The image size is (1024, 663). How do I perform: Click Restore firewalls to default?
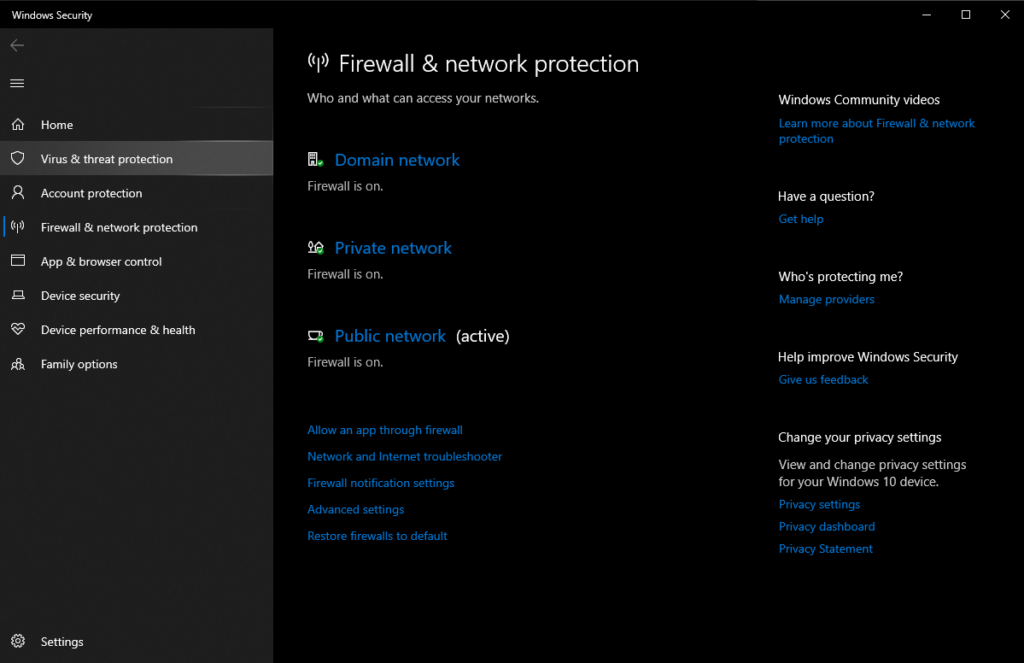pyautogui.click(x=377, y=536)
